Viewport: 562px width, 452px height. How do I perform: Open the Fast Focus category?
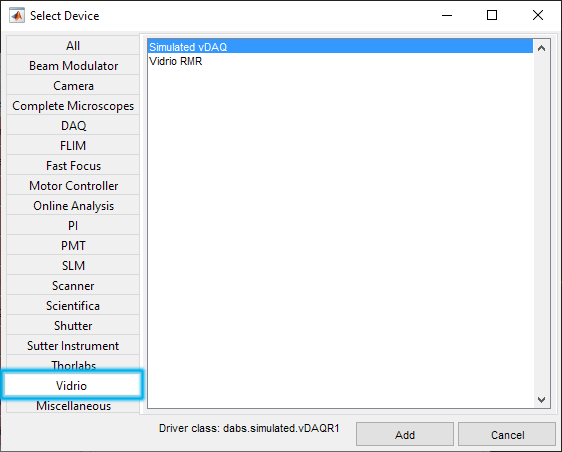tap(73, 165)
